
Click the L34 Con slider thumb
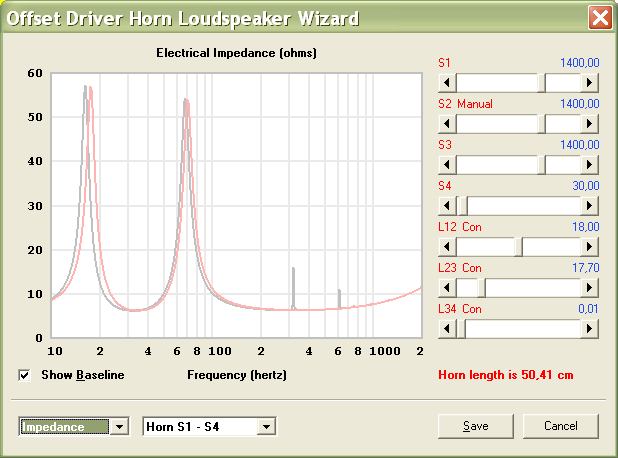[x=461, y=329]
